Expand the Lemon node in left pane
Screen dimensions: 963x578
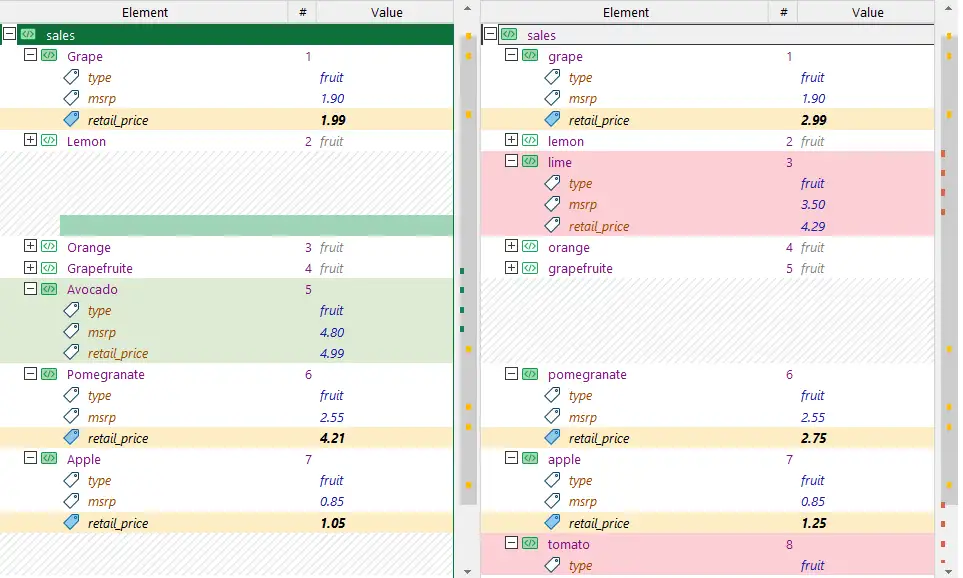pos(30,140)
